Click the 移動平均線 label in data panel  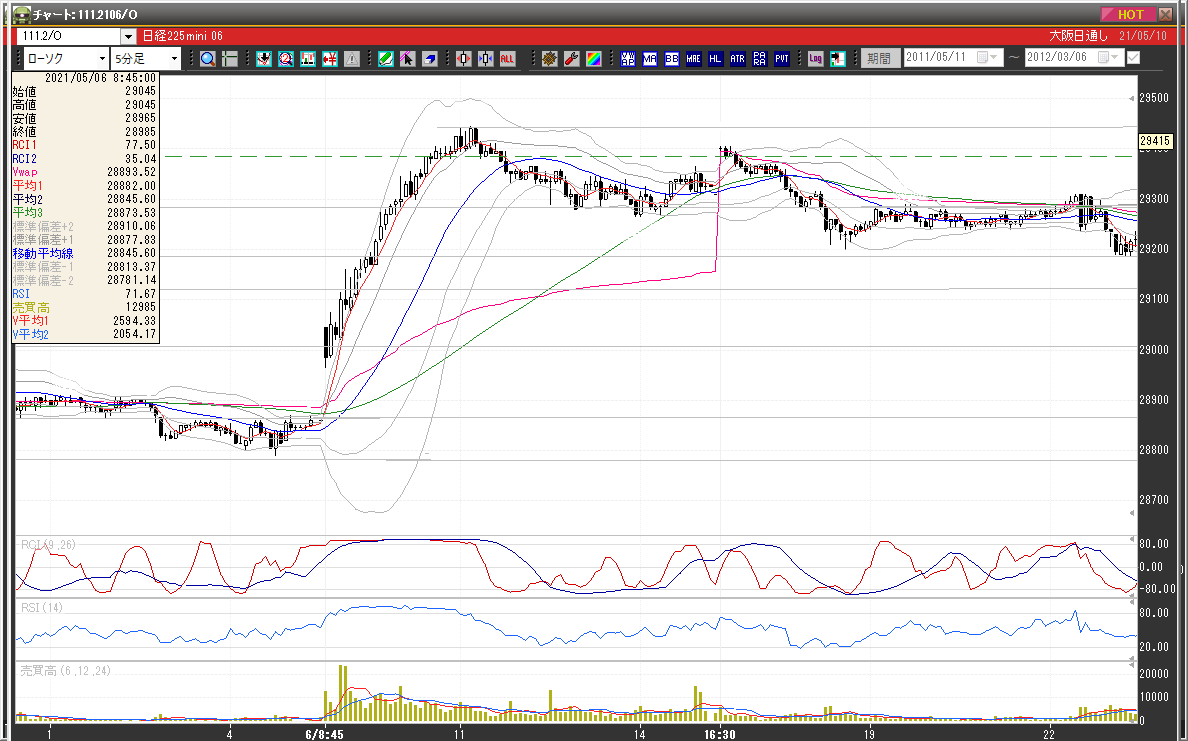(42, 254)
